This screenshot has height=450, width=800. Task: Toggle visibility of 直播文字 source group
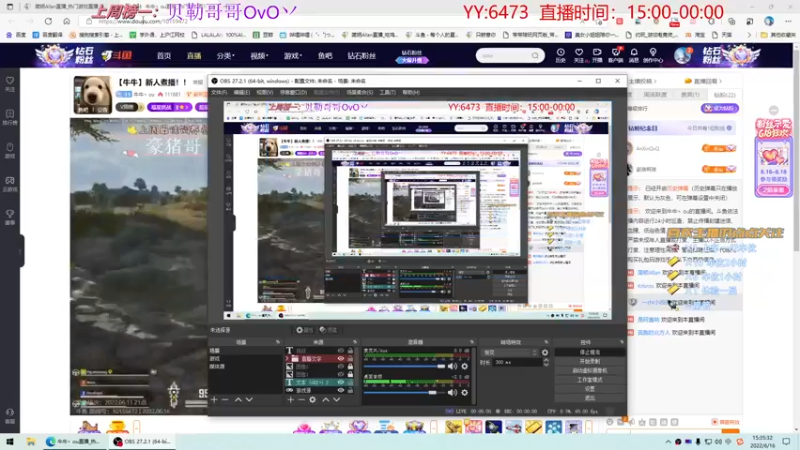340,359
